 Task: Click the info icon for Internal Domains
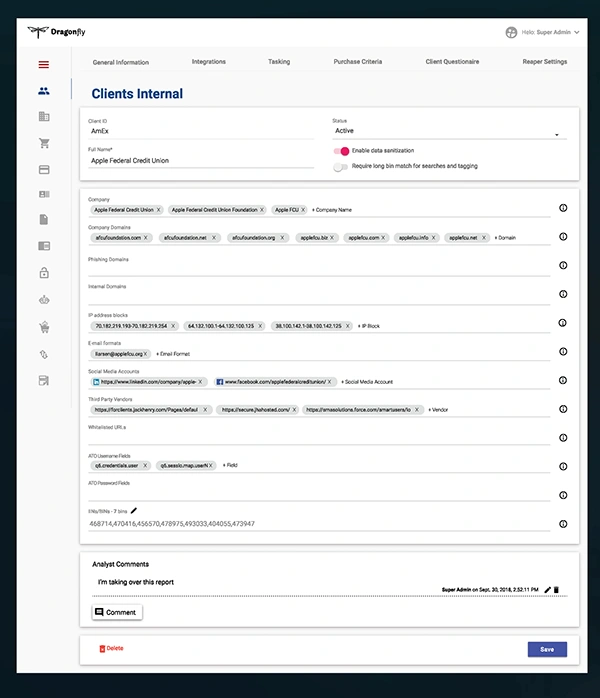coord(563,294)
